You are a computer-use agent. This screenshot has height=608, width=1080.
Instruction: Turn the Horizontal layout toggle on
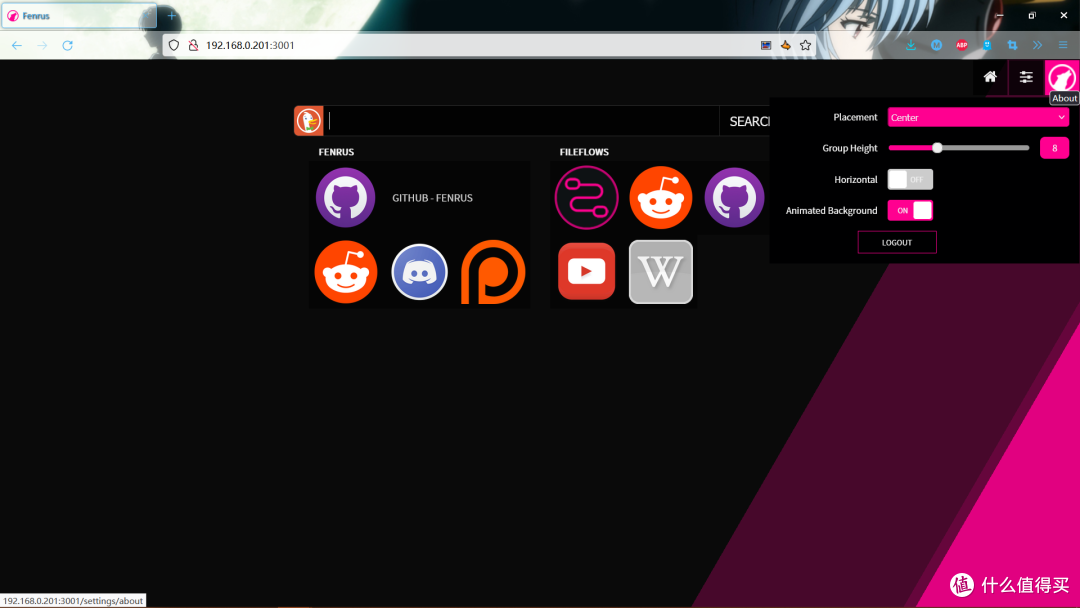[x=910, y=179]
